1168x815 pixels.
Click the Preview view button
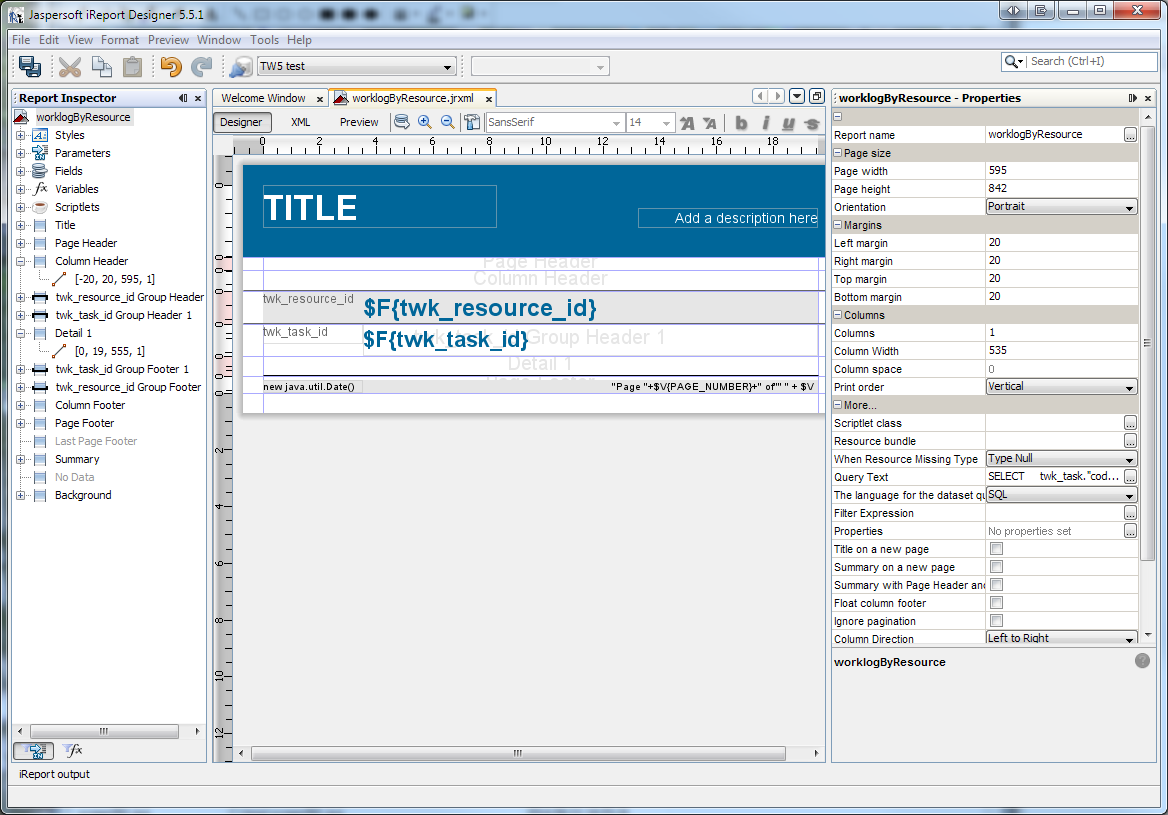pyautogui.click(x=359, y=122)
